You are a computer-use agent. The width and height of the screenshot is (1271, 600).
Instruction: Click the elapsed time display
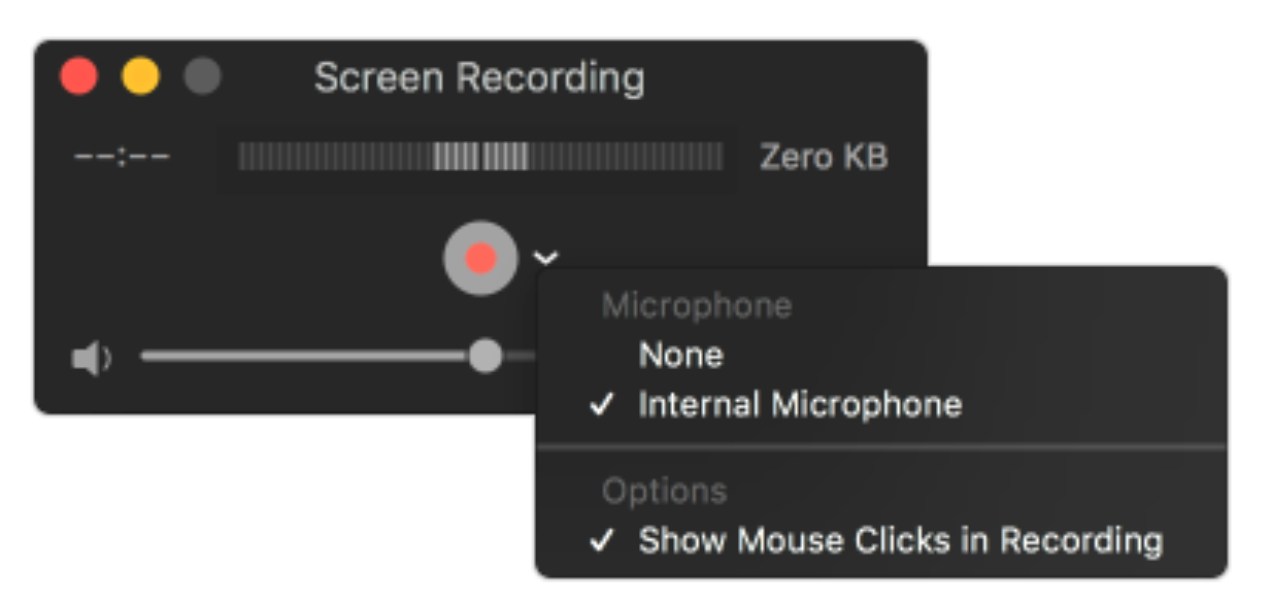click(121, 158)
